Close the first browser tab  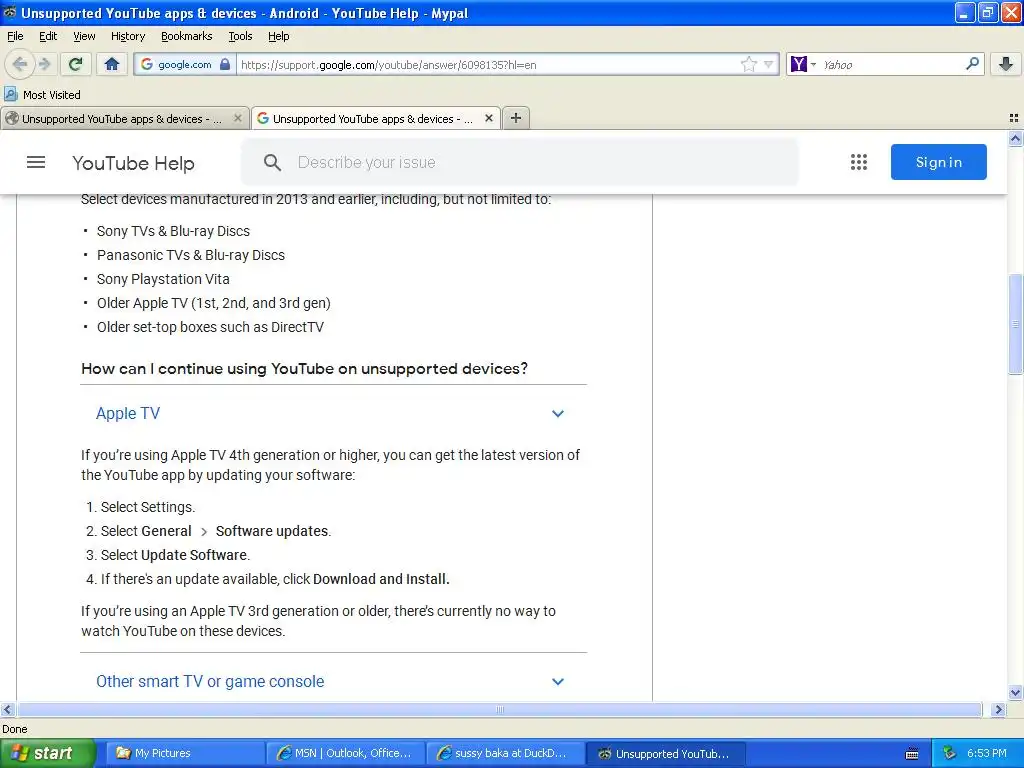click(238, 118)
